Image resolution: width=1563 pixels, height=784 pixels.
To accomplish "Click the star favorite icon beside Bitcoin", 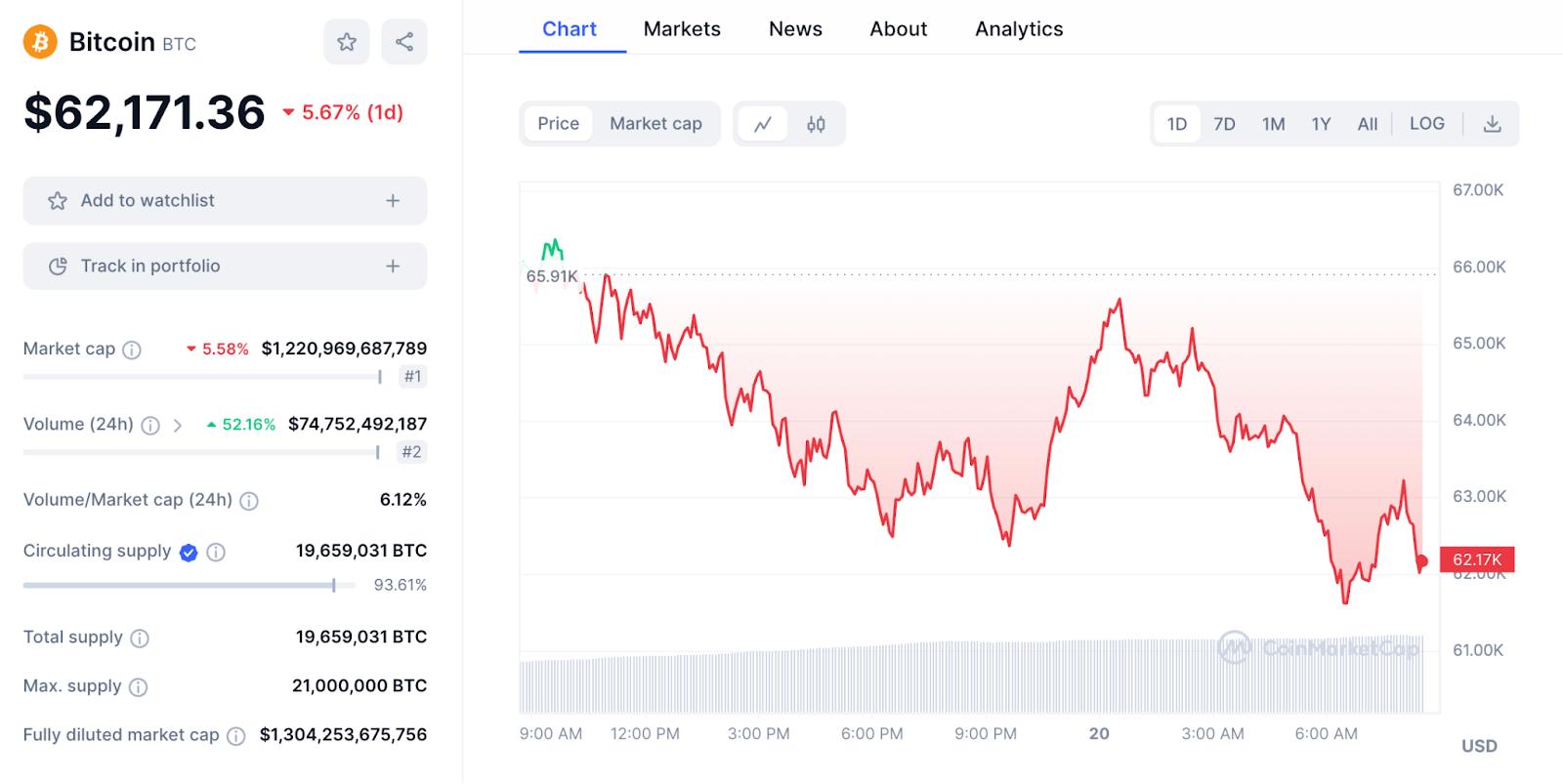I will (347, 42).
